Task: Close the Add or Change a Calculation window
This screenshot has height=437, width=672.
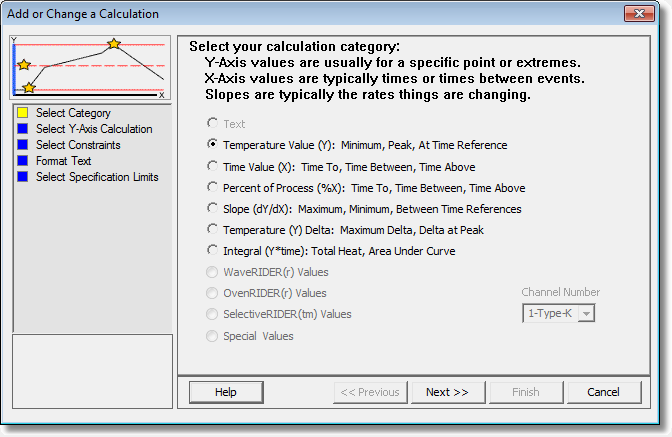Action: pos(639,13)
